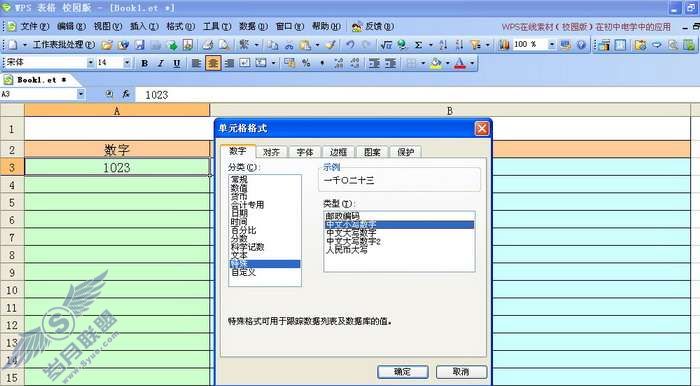The height and width of the screenshot is (386, 700).
Task: Select 自定义 in the category list
Action: (243, 272)
